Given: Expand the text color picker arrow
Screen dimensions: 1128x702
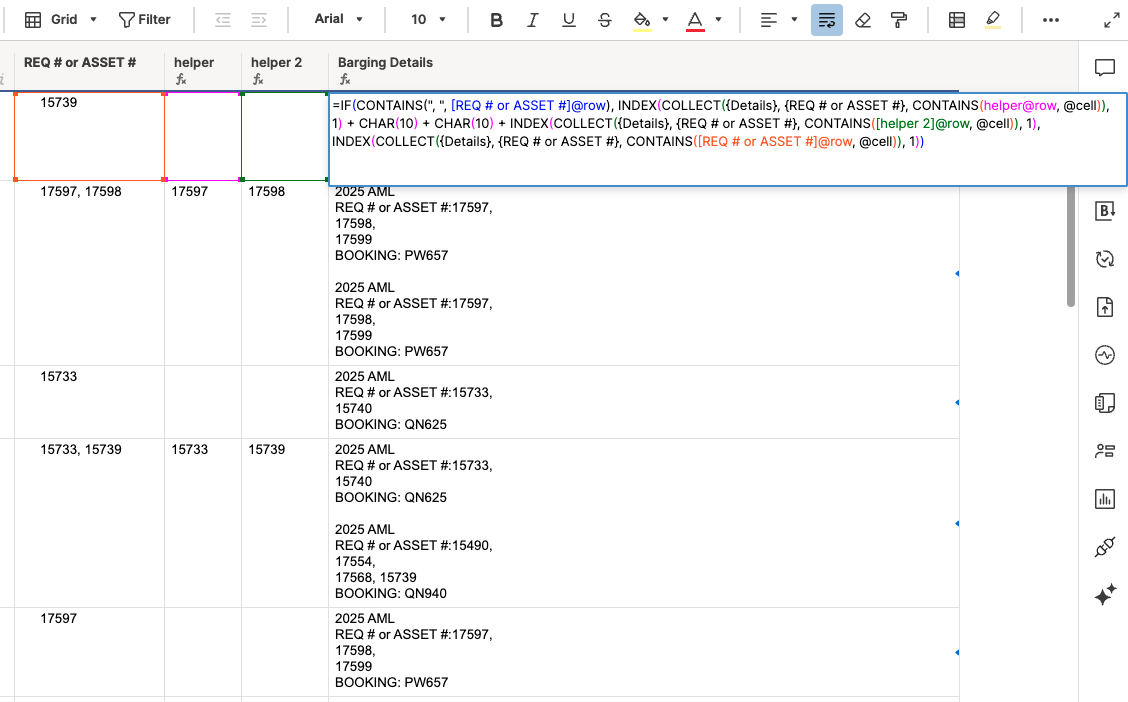Looking at the screenshot, I should (x=718, y=19).
